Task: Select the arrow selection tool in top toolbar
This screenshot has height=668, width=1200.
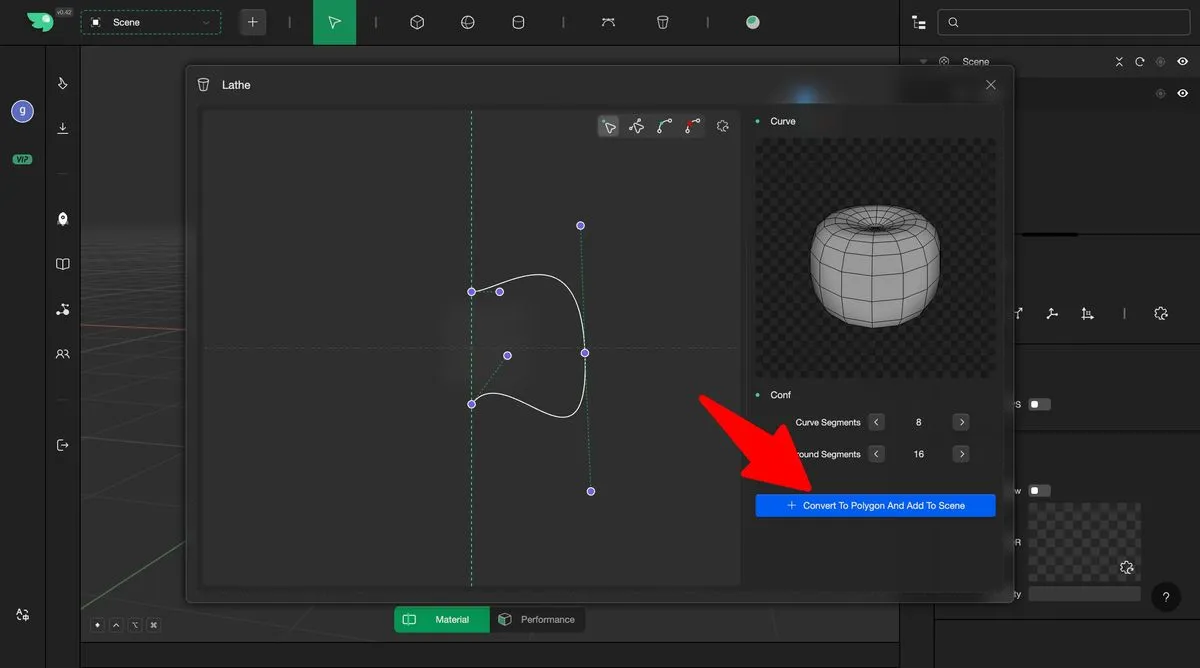Action: click(x=334, y=22)
